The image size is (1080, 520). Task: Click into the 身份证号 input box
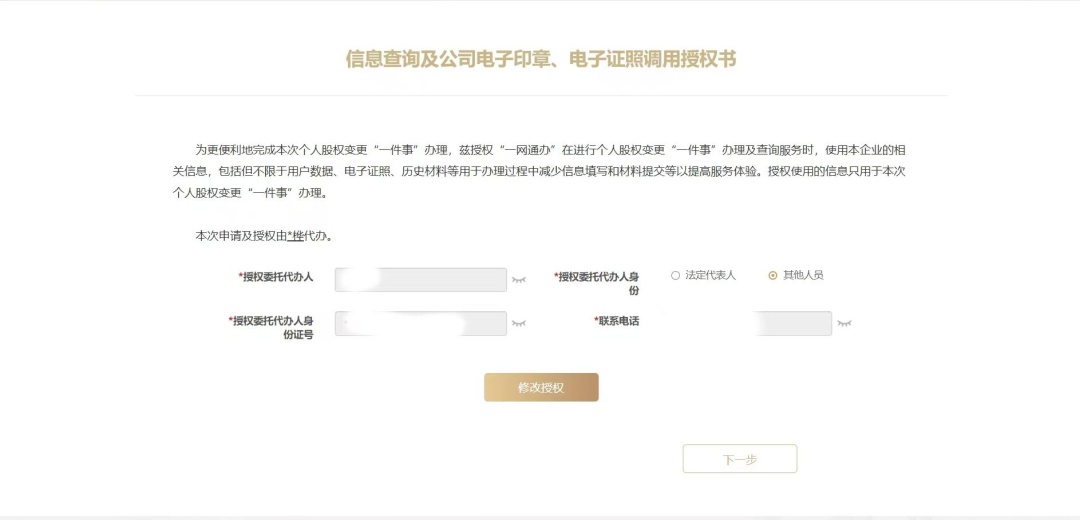(x=420, y=323)
